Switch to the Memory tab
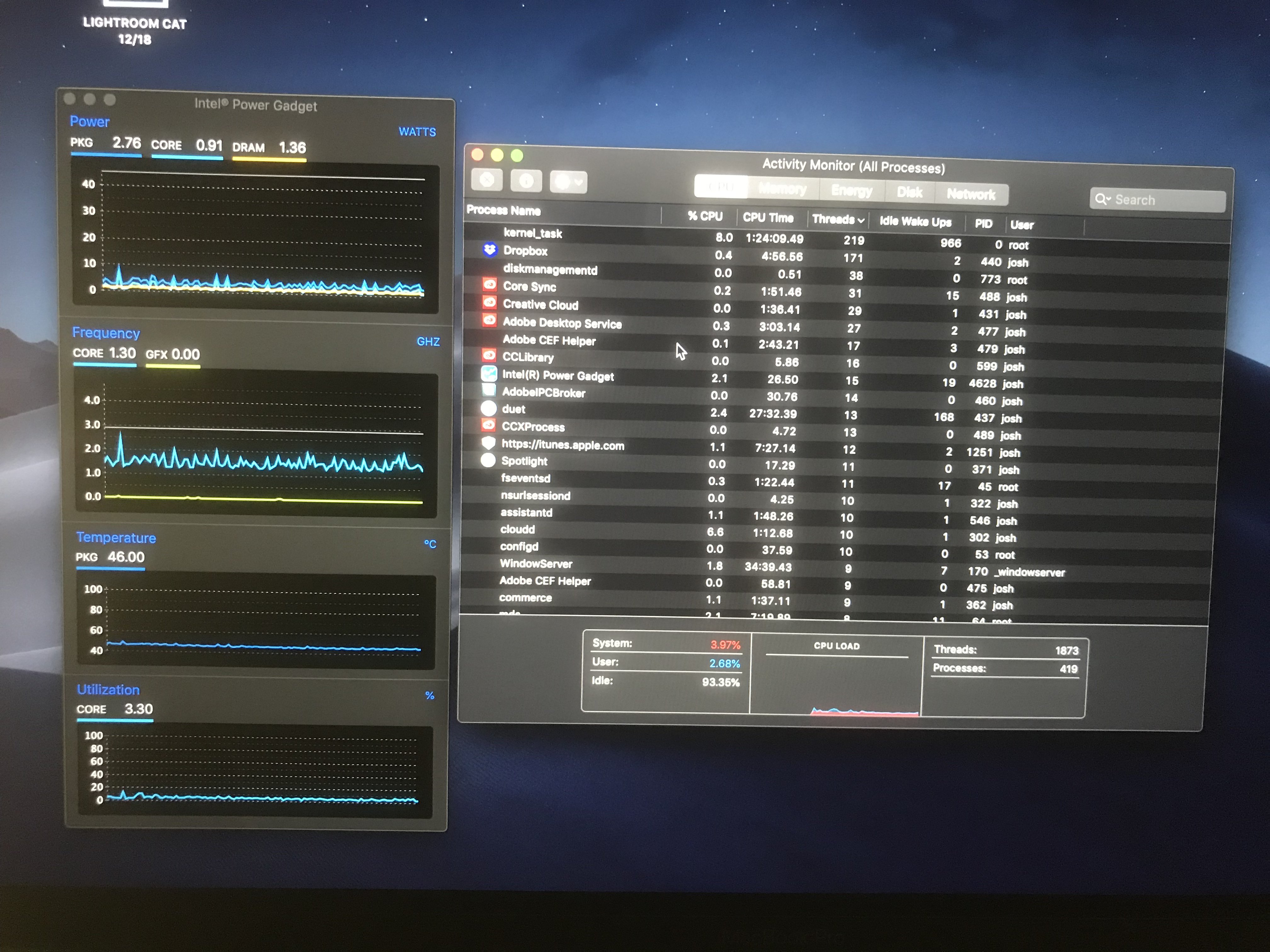This screenshot has width=1270, height=952. coord(782,189)
